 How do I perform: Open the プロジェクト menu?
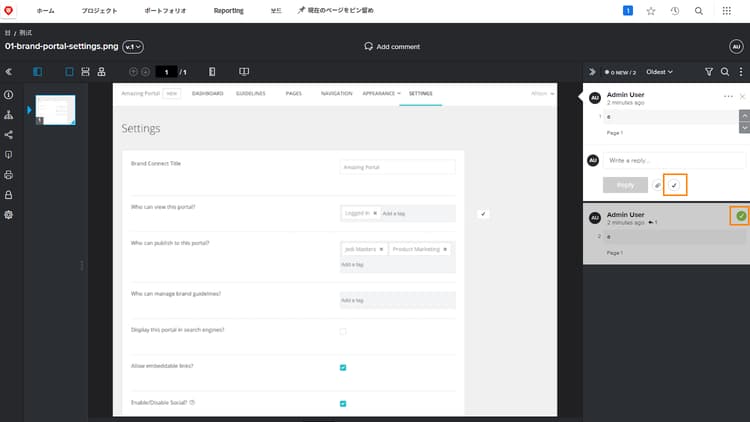coord(99,11)
